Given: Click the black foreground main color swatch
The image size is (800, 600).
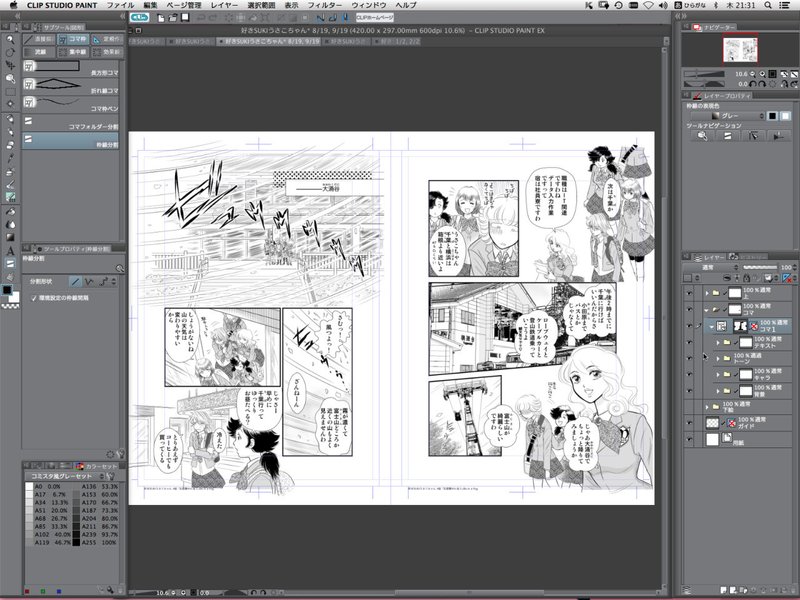Looking at the screenshot, I should 7,290.
